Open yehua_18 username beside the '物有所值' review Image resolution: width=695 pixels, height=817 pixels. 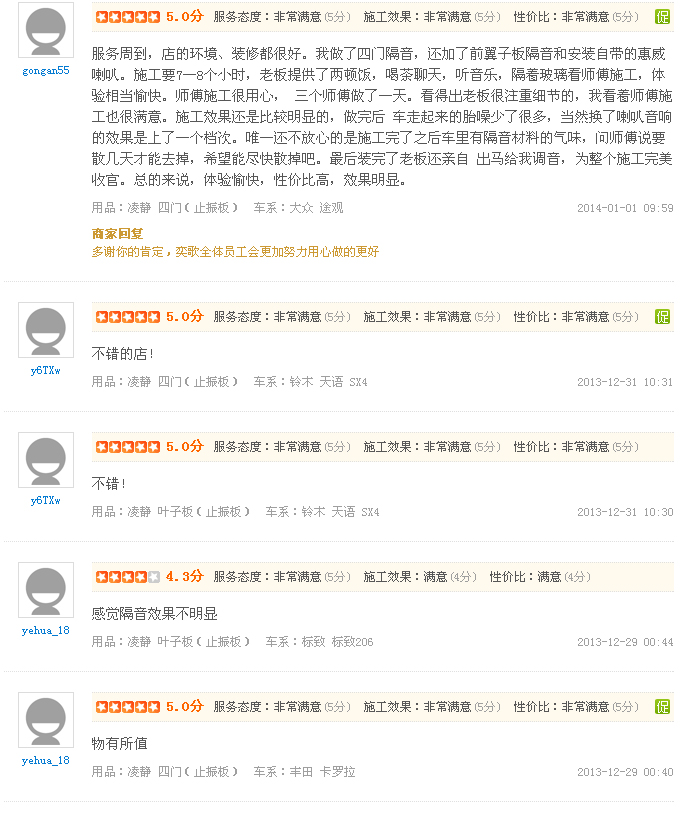pos(46,761)
